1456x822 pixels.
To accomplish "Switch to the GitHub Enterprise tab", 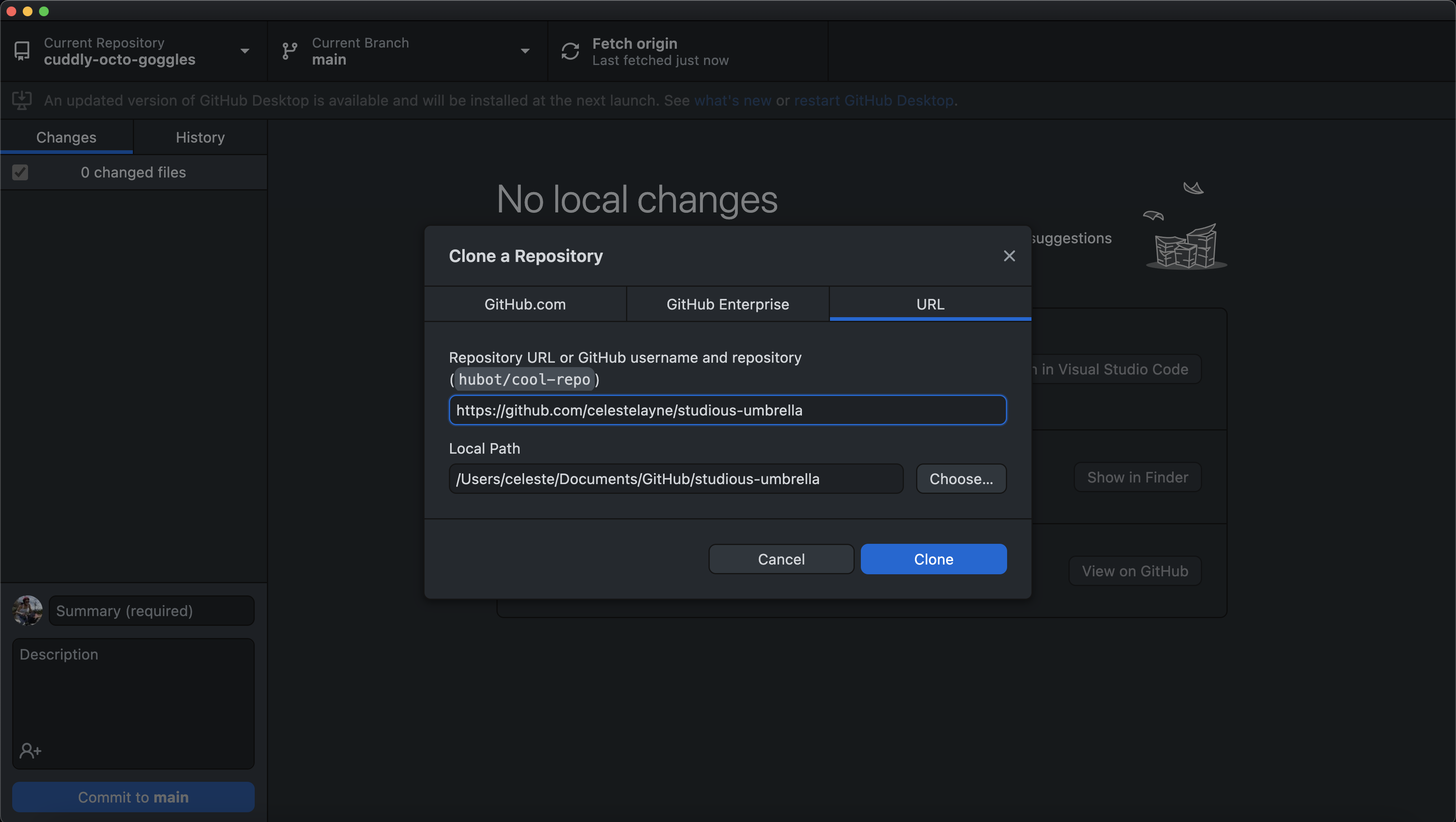I will [728, 304].
